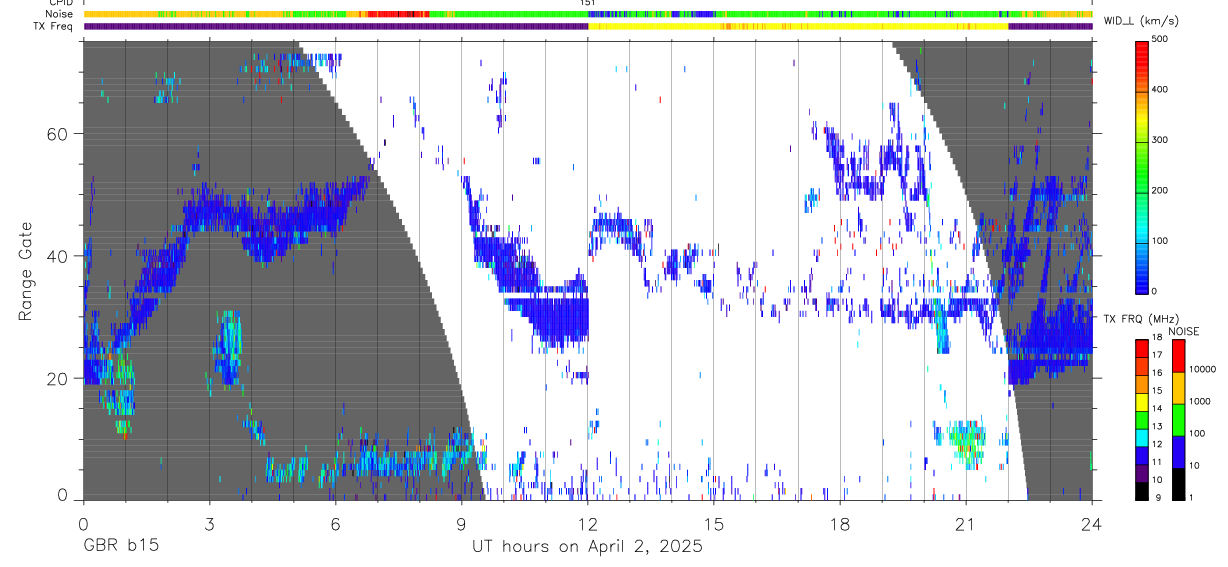Click the "WID⊥ (km/s)" color bar title
1228x567 pixels.
(1139, 20)
